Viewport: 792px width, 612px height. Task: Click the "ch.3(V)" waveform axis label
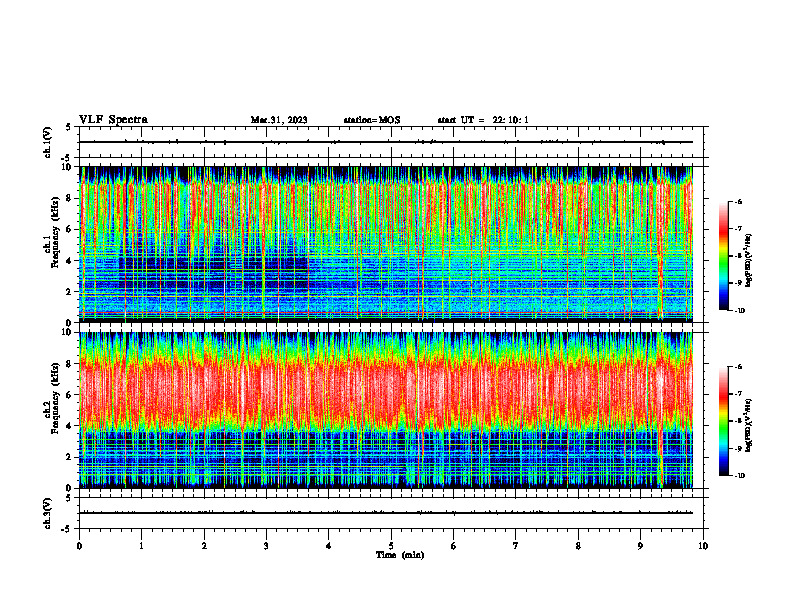(47, 513)
